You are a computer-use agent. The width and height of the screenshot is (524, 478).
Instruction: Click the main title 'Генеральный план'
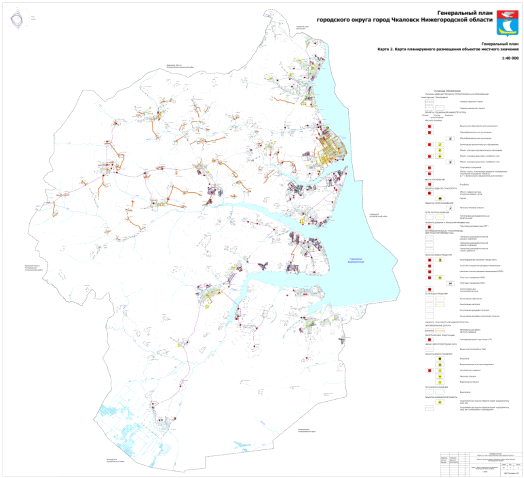[x=465, y=13]
